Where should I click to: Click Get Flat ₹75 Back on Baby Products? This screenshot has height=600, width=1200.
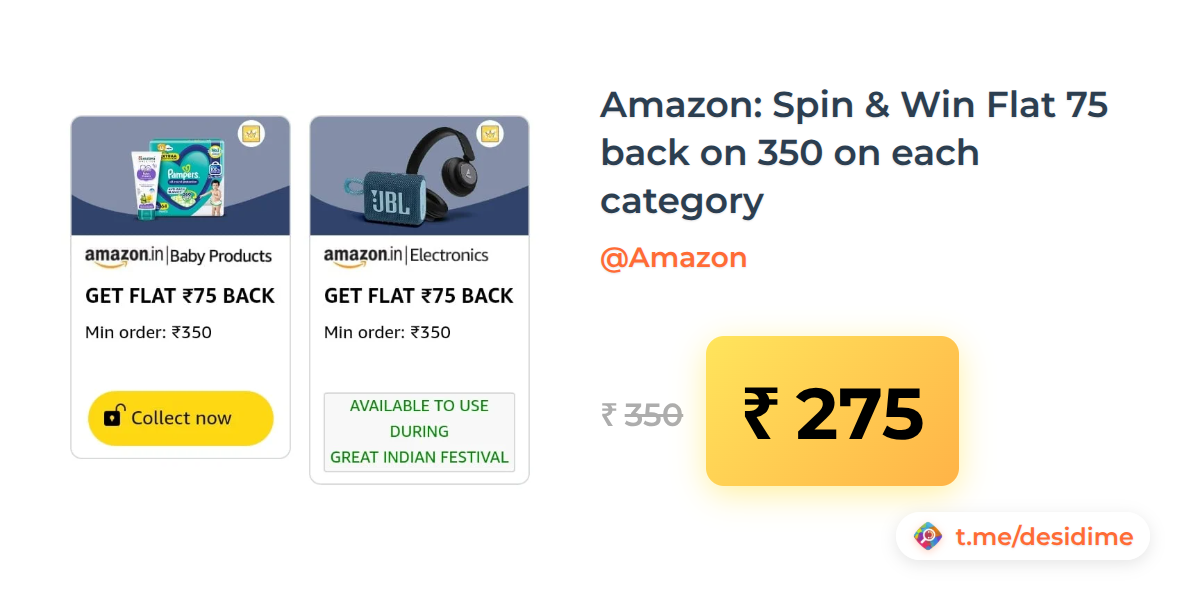click(x=180, y=296)
